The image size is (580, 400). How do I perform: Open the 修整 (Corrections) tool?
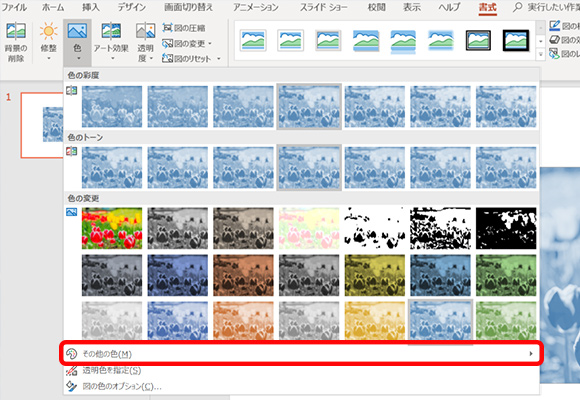[x=48, y=41]
